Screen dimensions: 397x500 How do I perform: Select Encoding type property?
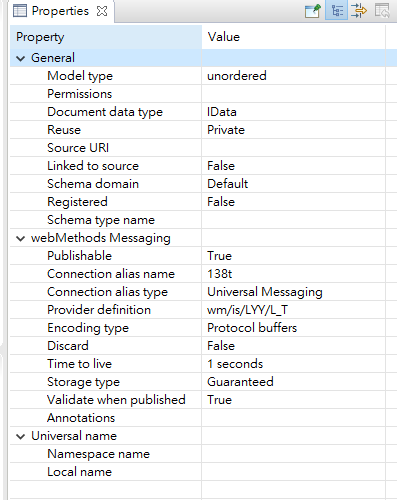pos(88,328)
